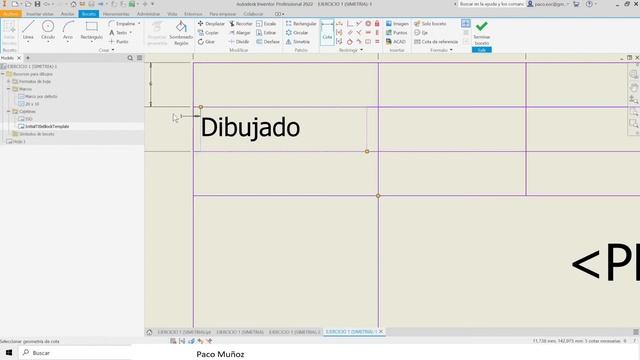Open the Vista ribbon tab
Screen dimensions: 640x360
[172, 14]
